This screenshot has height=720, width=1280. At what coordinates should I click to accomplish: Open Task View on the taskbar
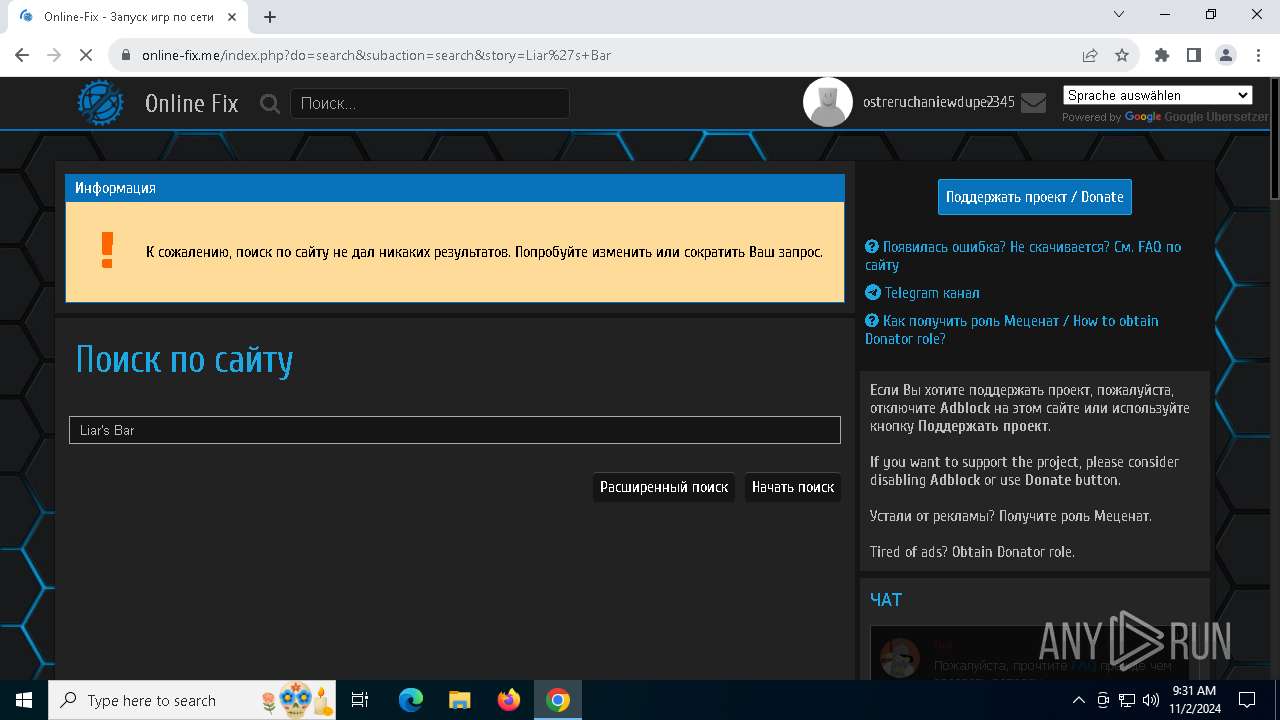pyautogui.click(x=360, y=700)
